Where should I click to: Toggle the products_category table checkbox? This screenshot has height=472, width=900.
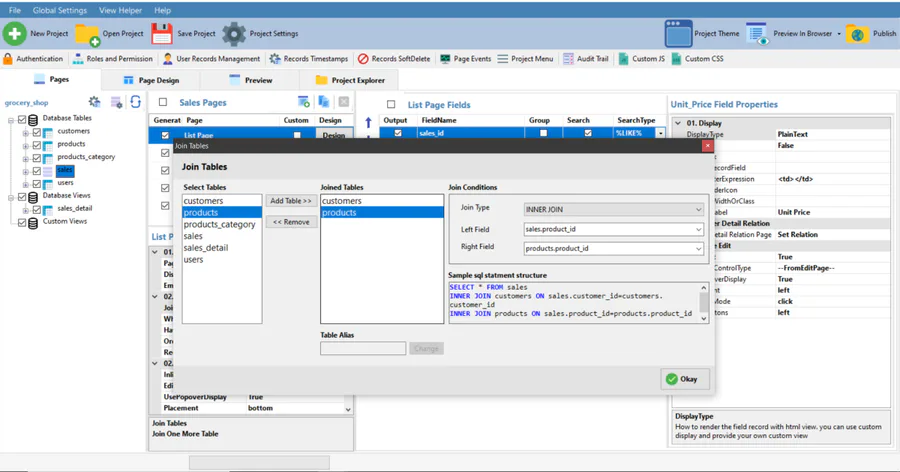click(37, 157)
